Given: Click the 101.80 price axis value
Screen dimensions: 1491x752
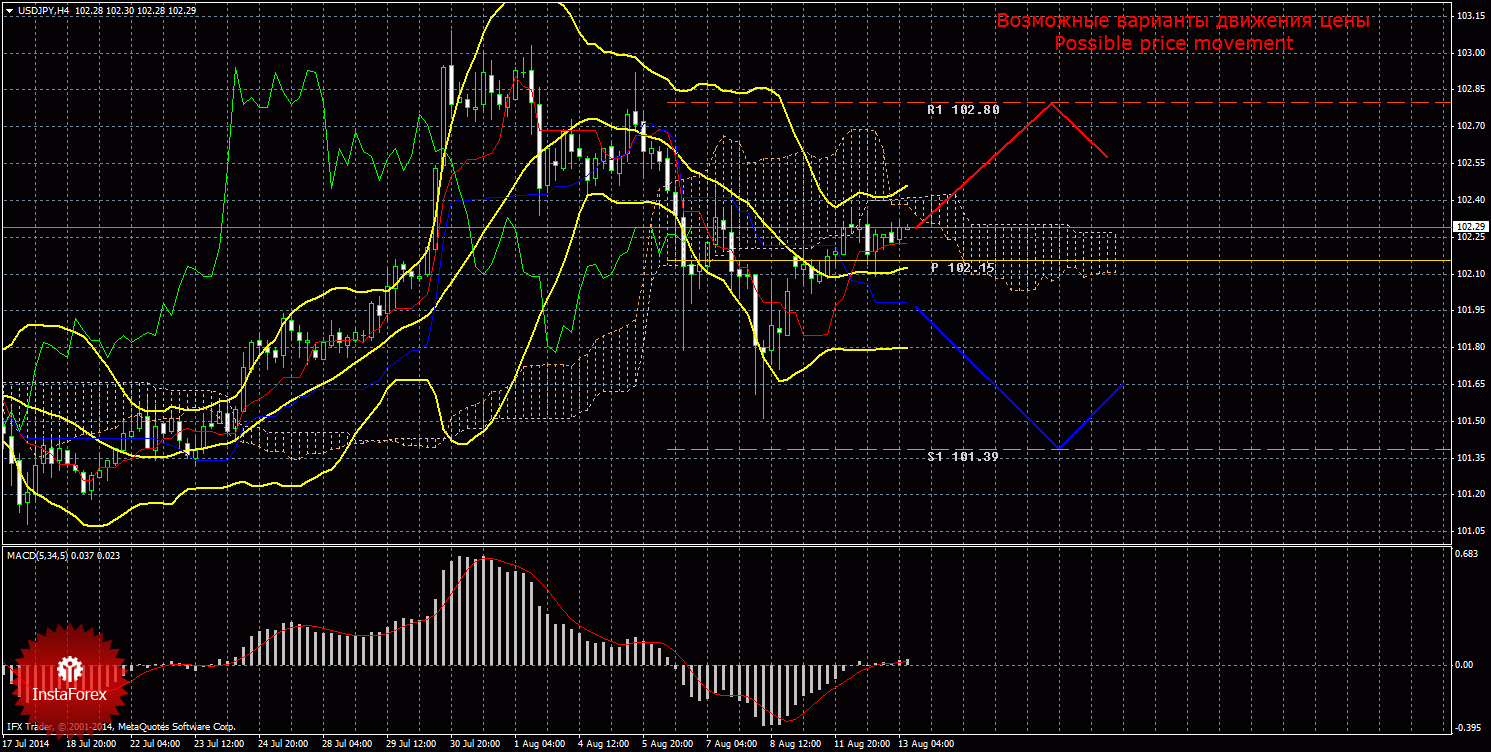Looking at the screenshot, I should [1469, 348].
